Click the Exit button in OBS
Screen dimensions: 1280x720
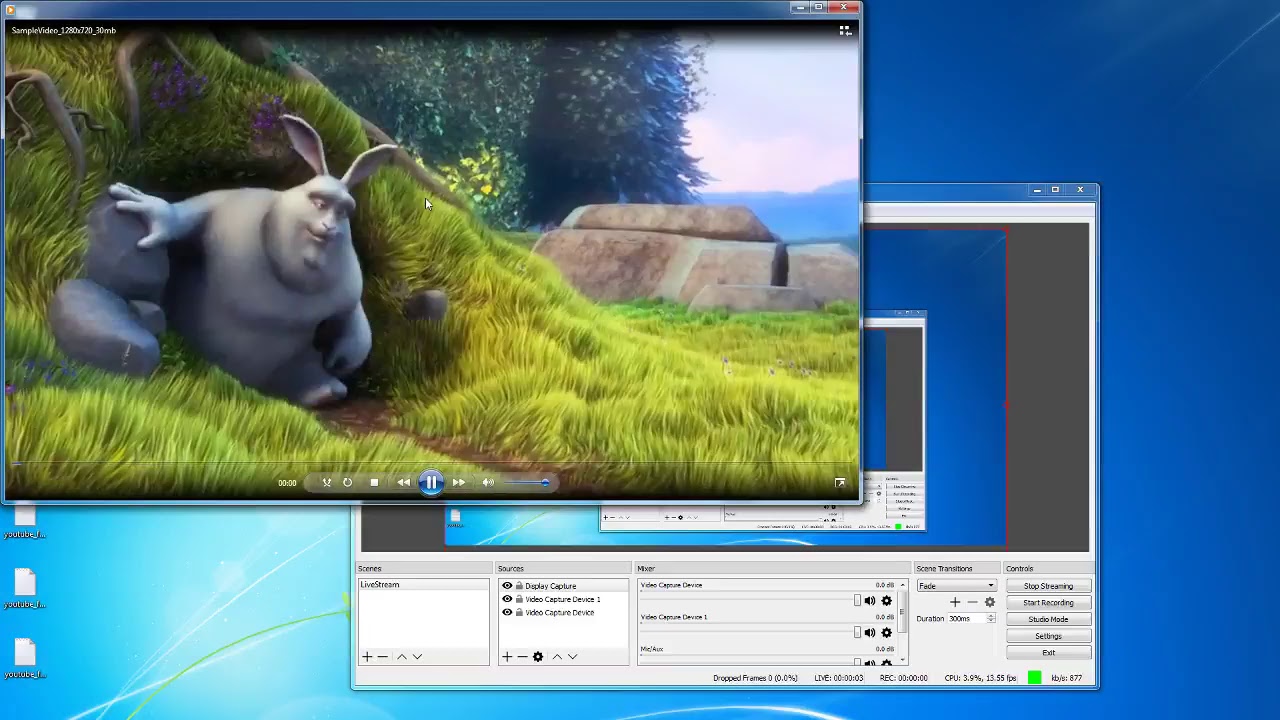1048,652
